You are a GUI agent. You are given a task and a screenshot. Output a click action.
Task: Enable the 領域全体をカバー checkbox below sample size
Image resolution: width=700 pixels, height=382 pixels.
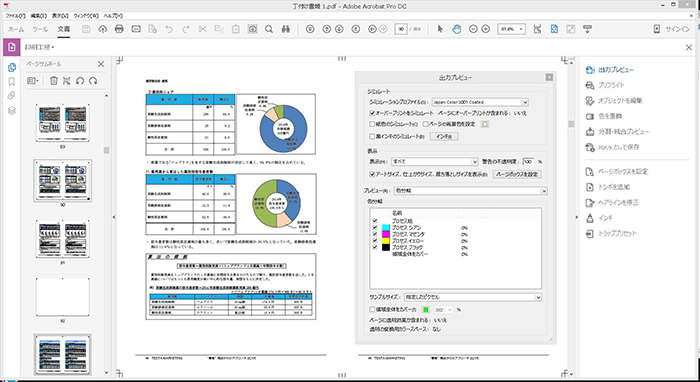(x=372, y=309)
